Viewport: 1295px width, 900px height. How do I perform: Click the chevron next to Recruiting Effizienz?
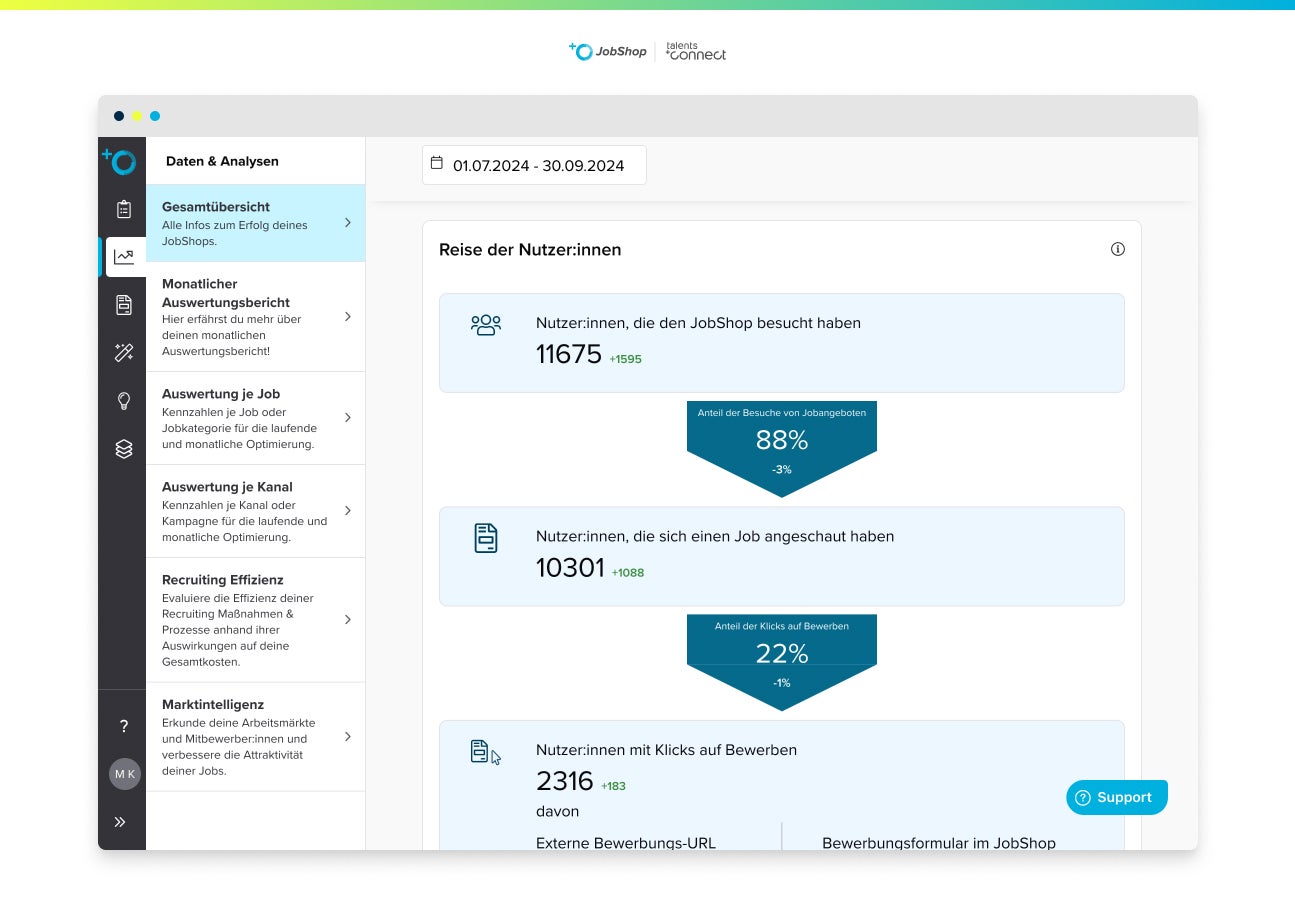(347, 620)
